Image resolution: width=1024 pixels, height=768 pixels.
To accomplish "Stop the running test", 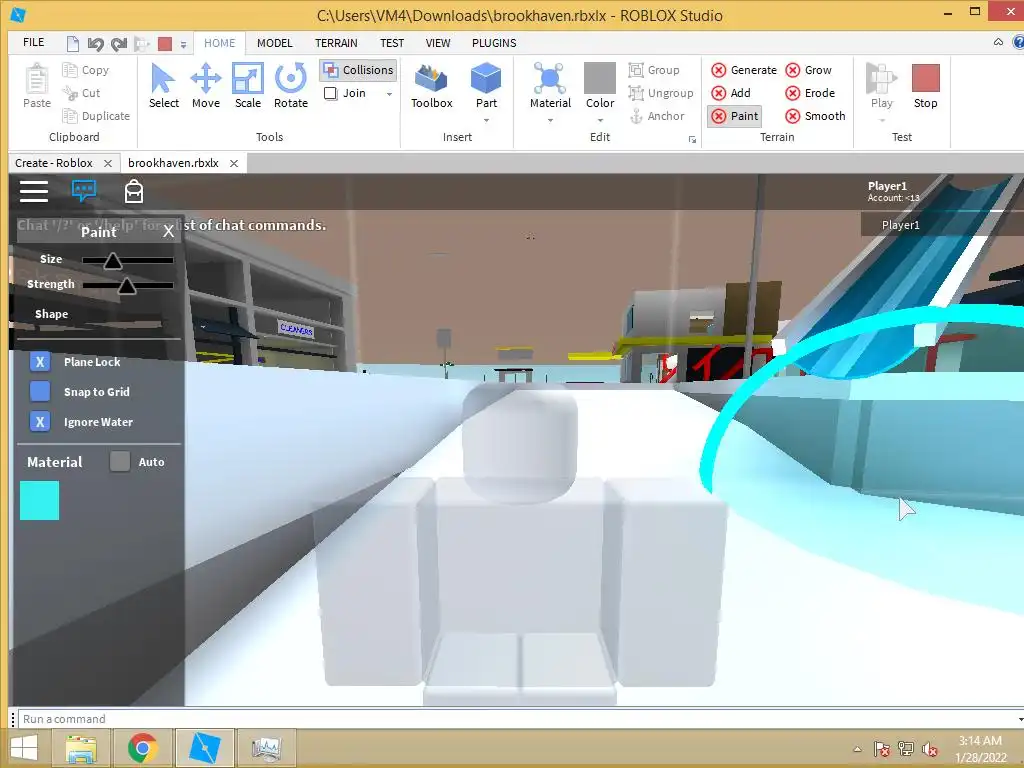I will pyautogui.click(x=925, y=86).
